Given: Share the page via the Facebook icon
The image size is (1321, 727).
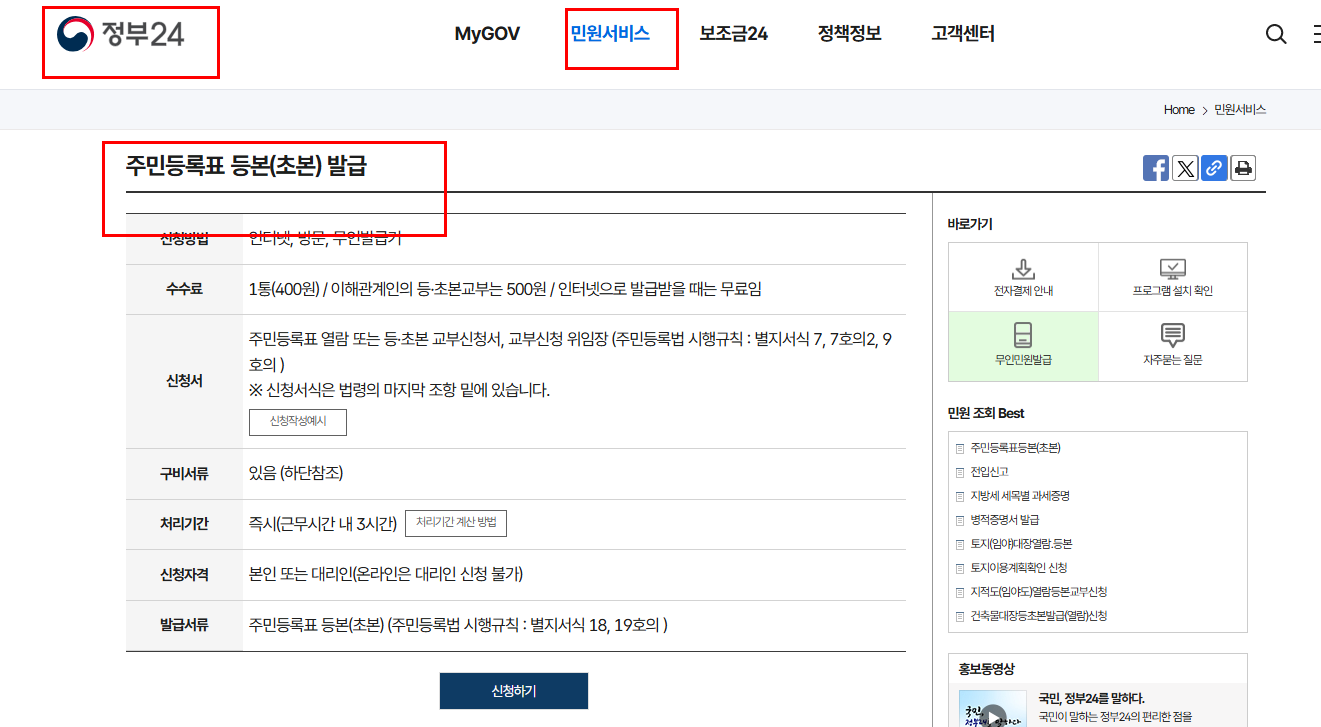Looking at the screenshot, I should pyautogui.click(x=1156, y=168).
